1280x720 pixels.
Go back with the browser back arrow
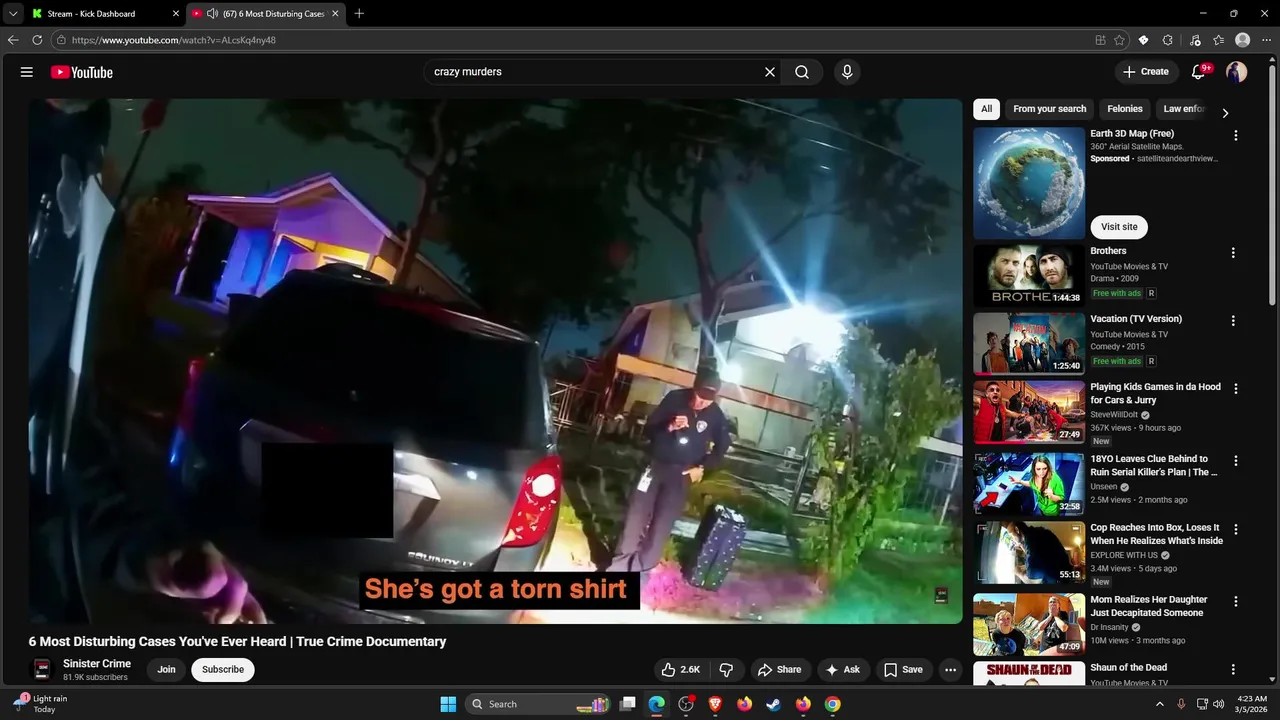[x=13, y=40]
